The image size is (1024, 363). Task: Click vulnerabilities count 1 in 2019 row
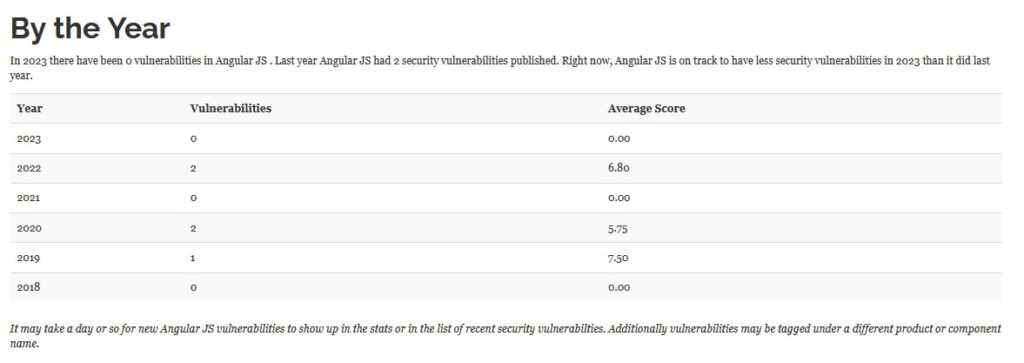click(x=193, y=258)
